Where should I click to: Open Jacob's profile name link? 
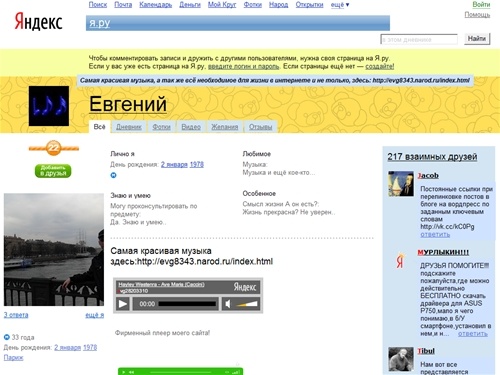(428, 175)
